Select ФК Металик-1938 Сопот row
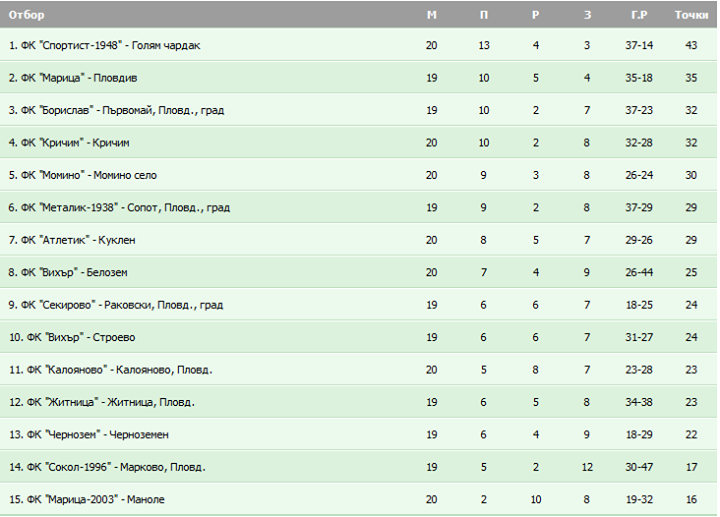This screenshot has height=517, width=720. 358,208
